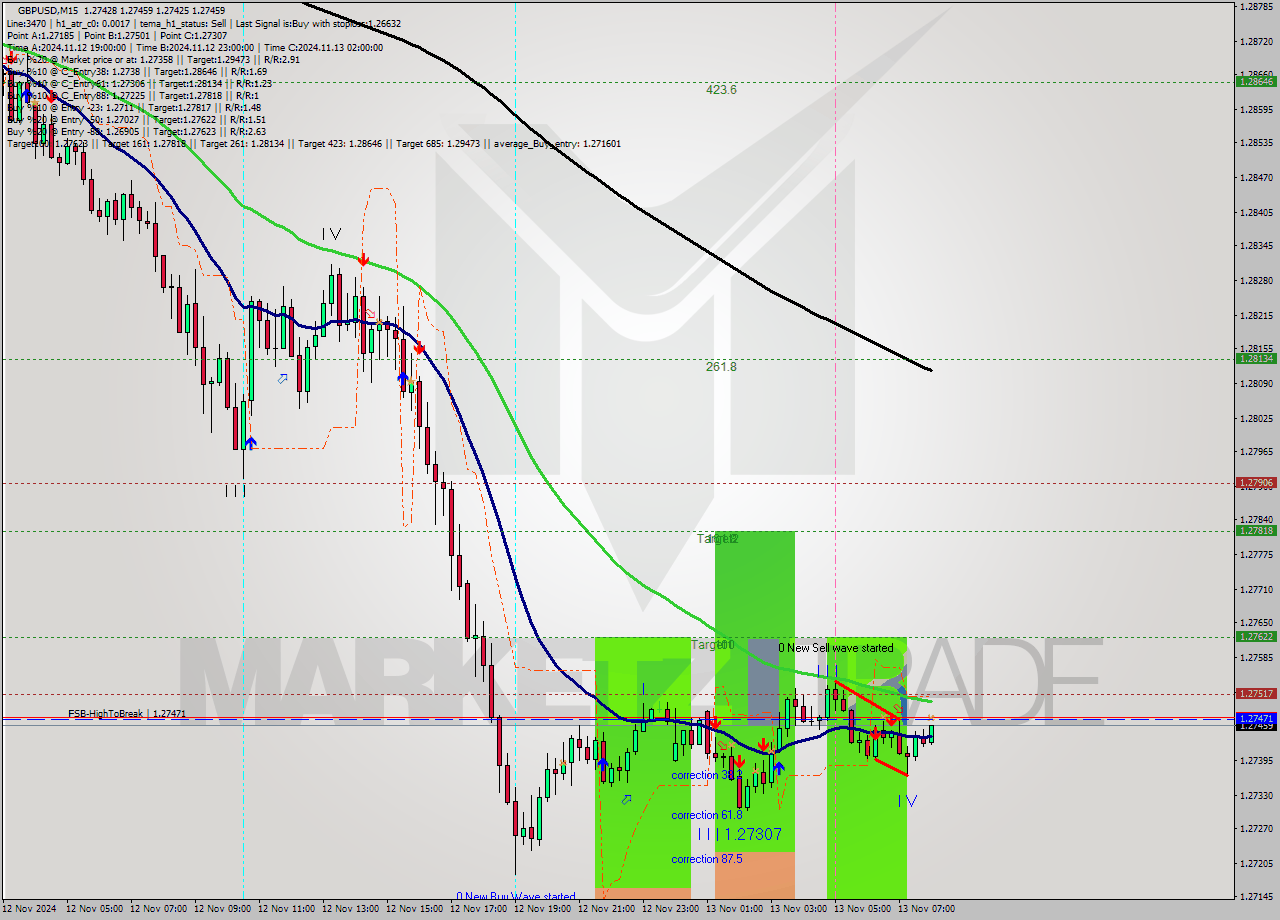Click the 'correction 61.8' text label
Viewport: 1280px width, 920px height.
707,815
